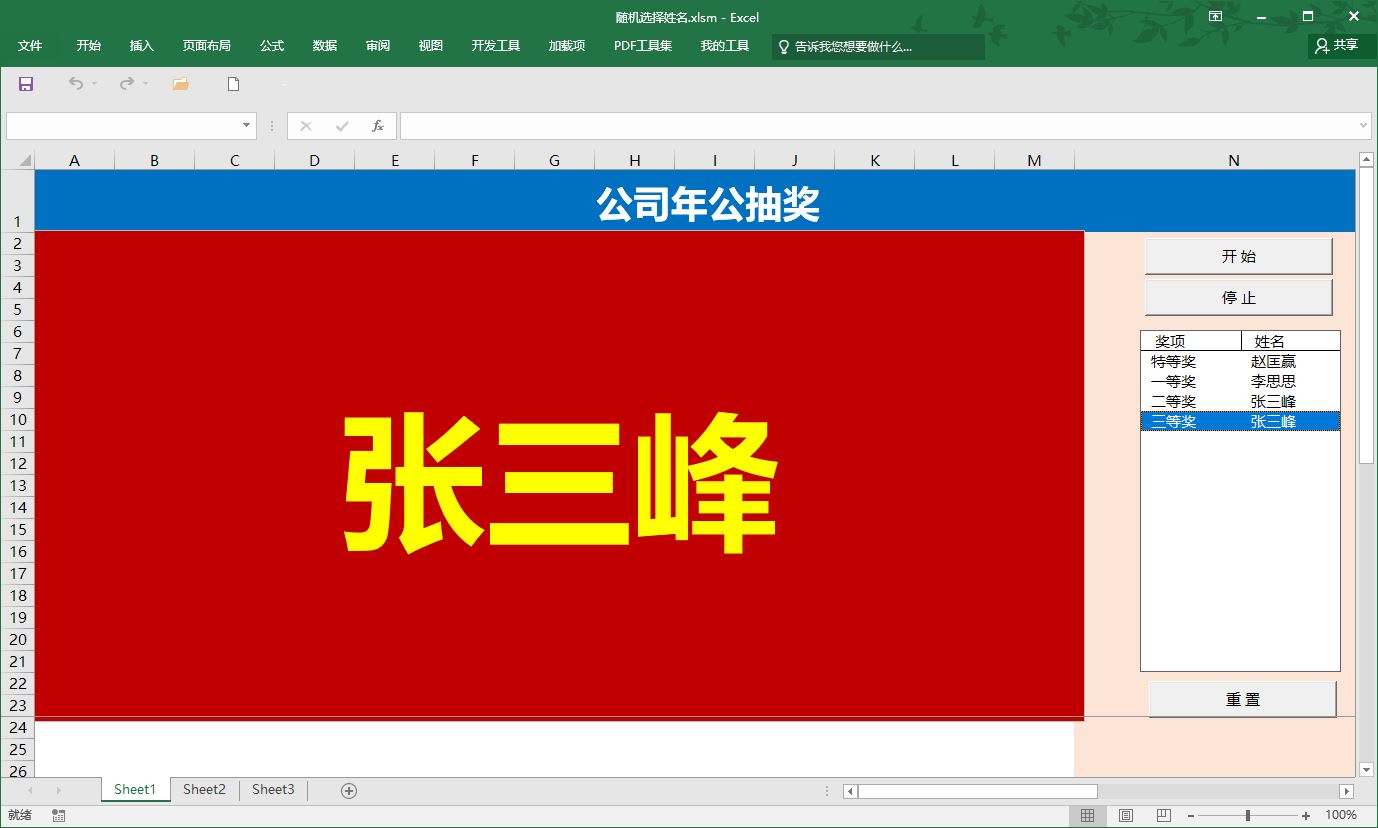Viewport: 1378px width, 828px height.
Task: Select the 二等奖 张三峰 list row
Action: [1240, 401]
